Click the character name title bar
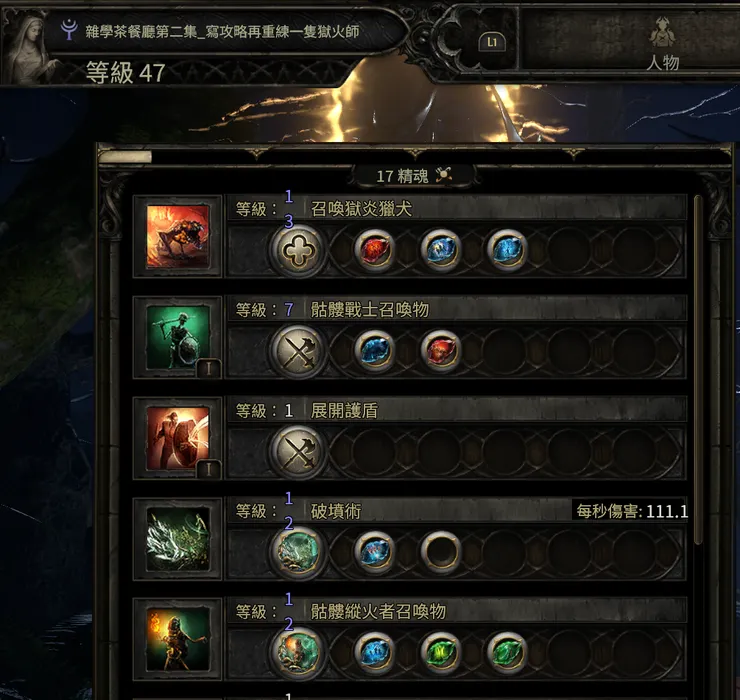Image resolution: width=740 pixels, height=700 pixels. (x=222, y=31)
